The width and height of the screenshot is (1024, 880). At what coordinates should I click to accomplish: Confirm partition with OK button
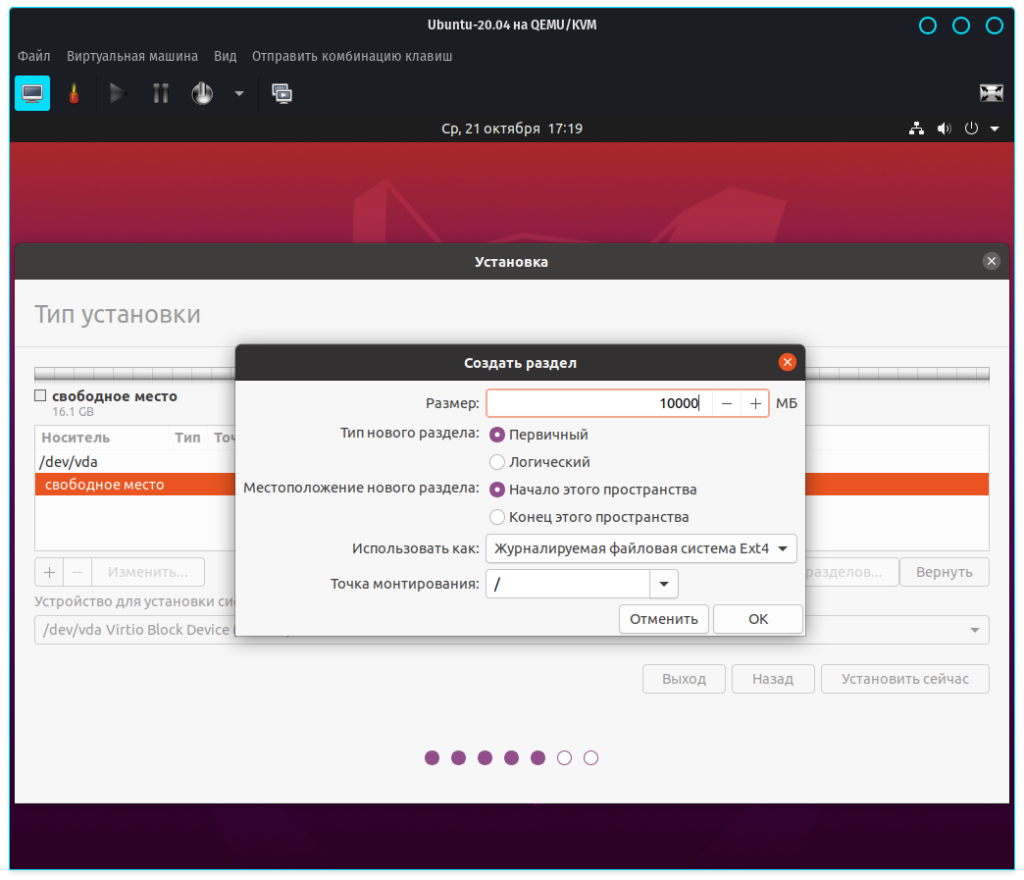[x=758, y=619]
